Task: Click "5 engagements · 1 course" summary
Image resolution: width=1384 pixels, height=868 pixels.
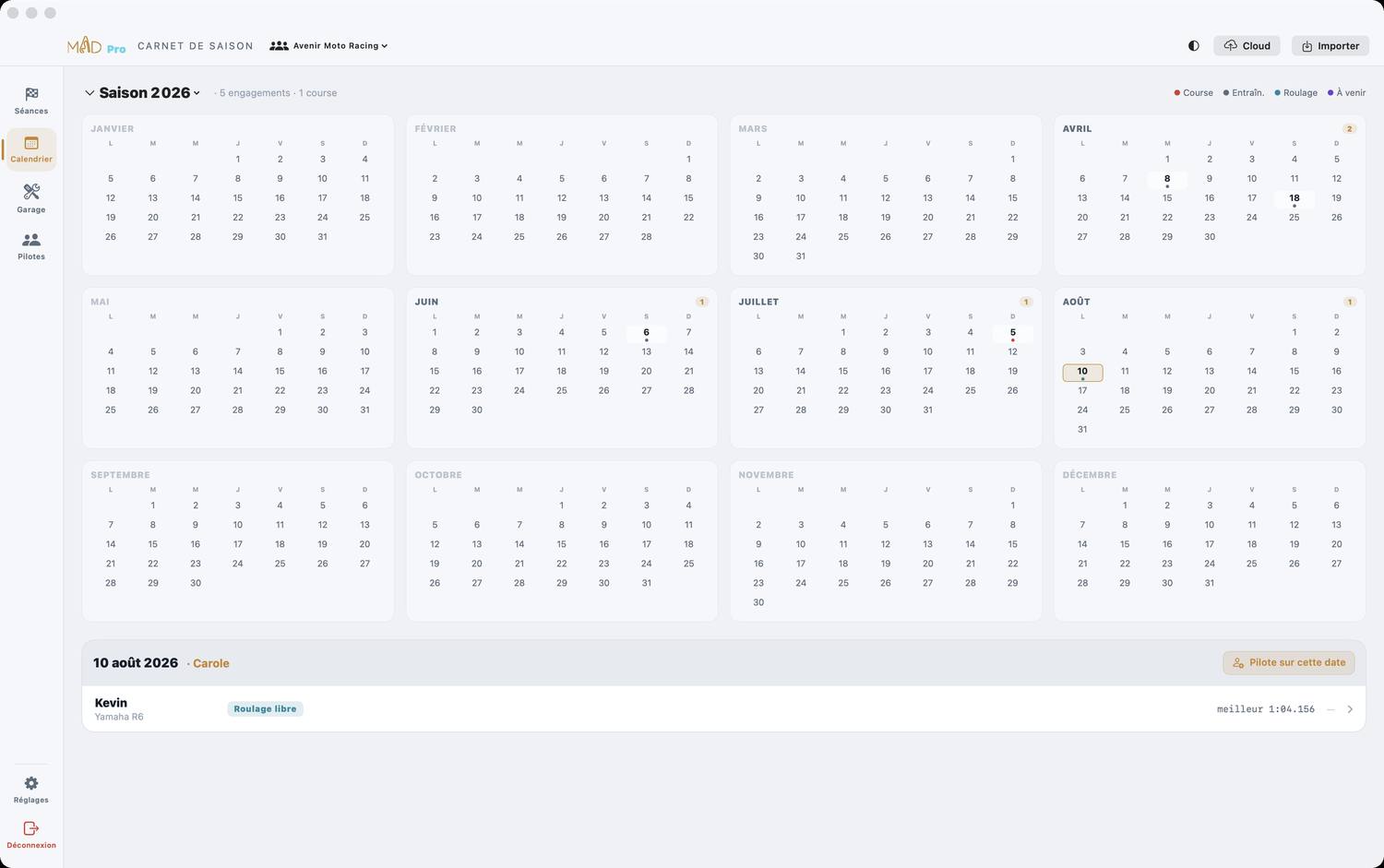Action: pos(278,93)
